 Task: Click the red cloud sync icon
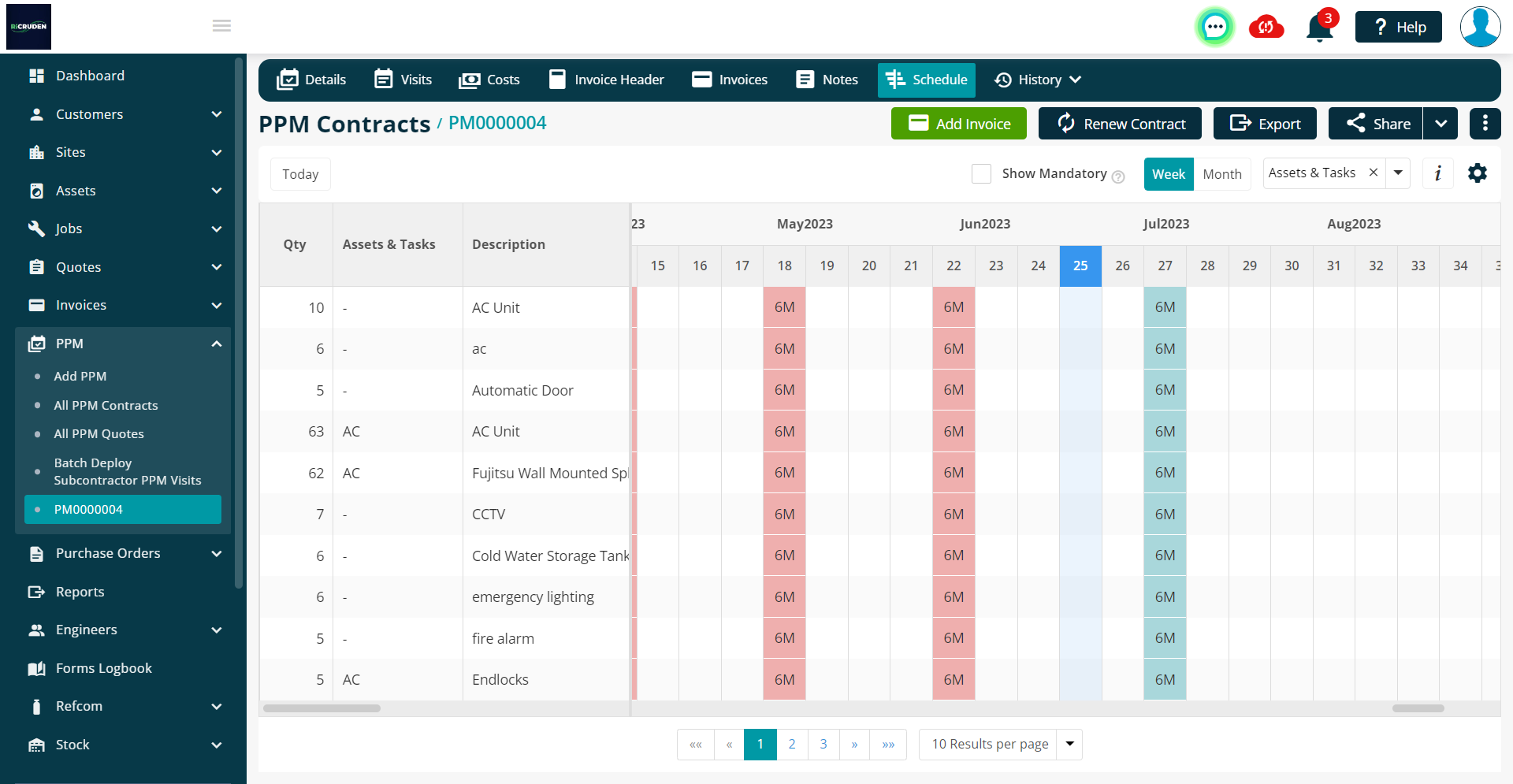pyautogui.click(x=1266, y=27)
